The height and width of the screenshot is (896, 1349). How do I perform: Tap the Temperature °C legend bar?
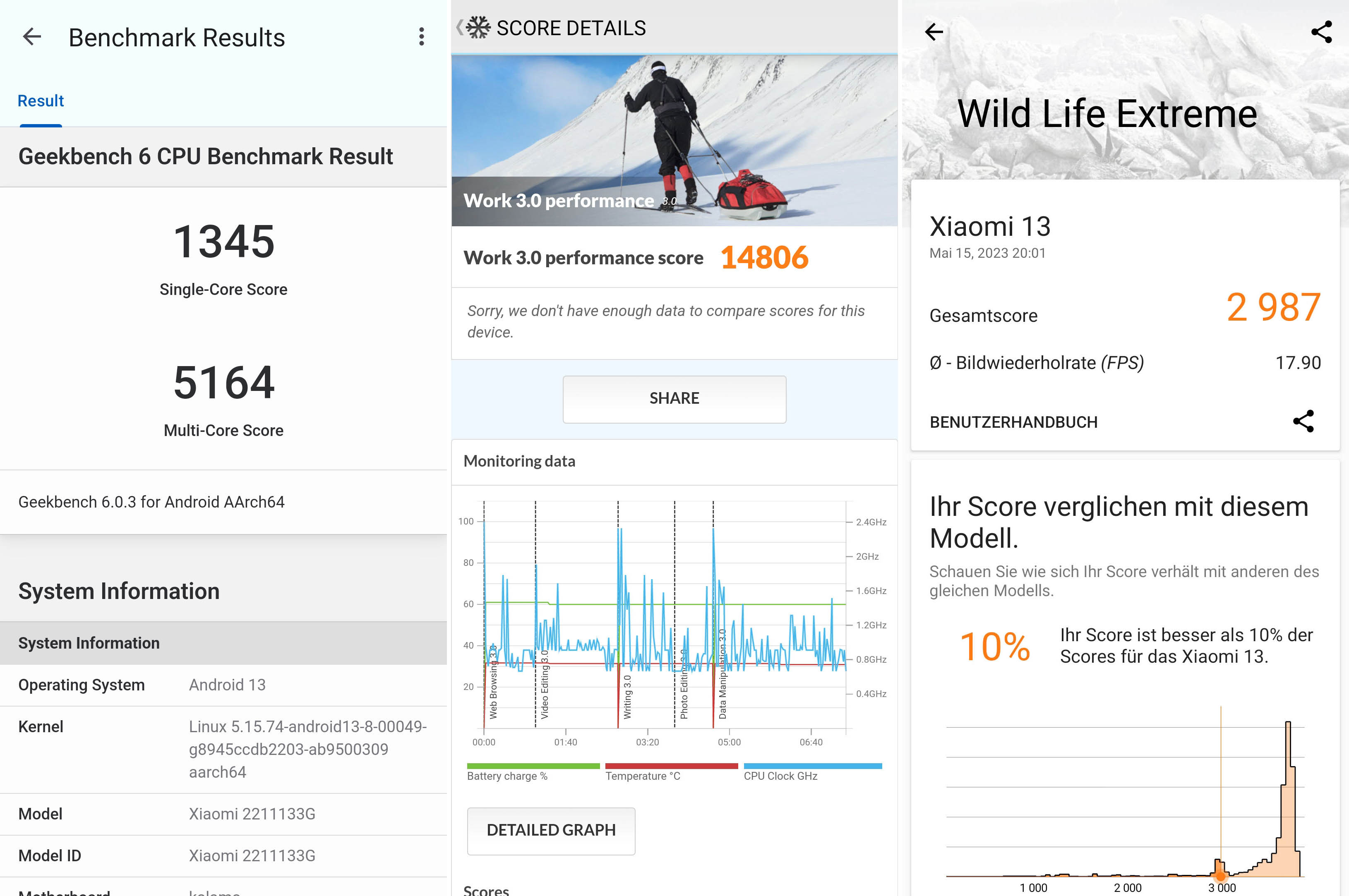point(671,766)
